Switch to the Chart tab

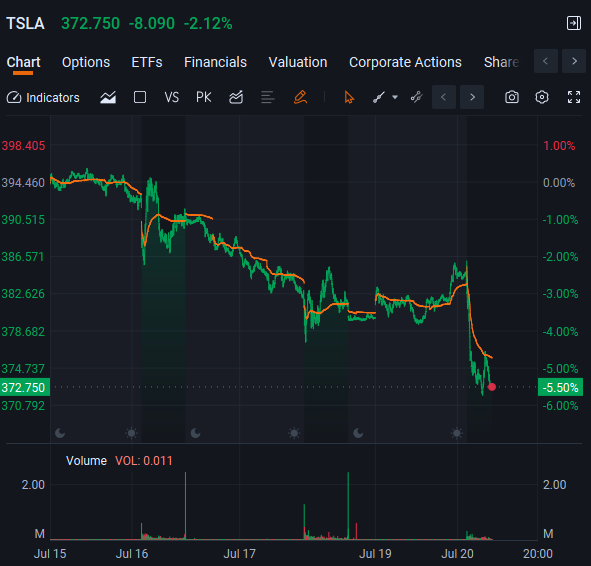tap(23, 62)
